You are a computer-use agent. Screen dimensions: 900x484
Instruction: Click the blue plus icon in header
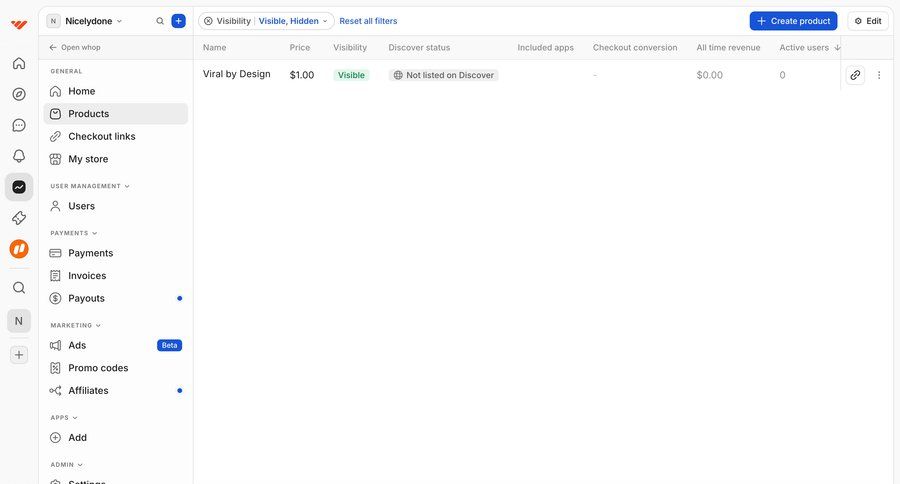click(x=178, y=21)
